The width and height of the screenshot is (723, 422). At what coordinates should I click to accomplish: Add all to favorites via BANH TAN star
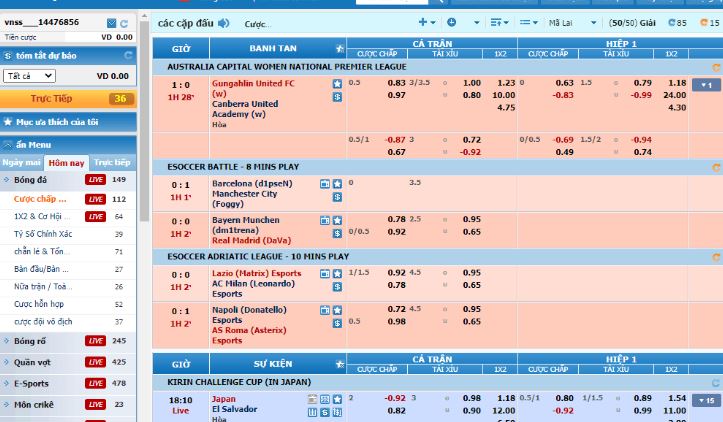tap(340, 48)
